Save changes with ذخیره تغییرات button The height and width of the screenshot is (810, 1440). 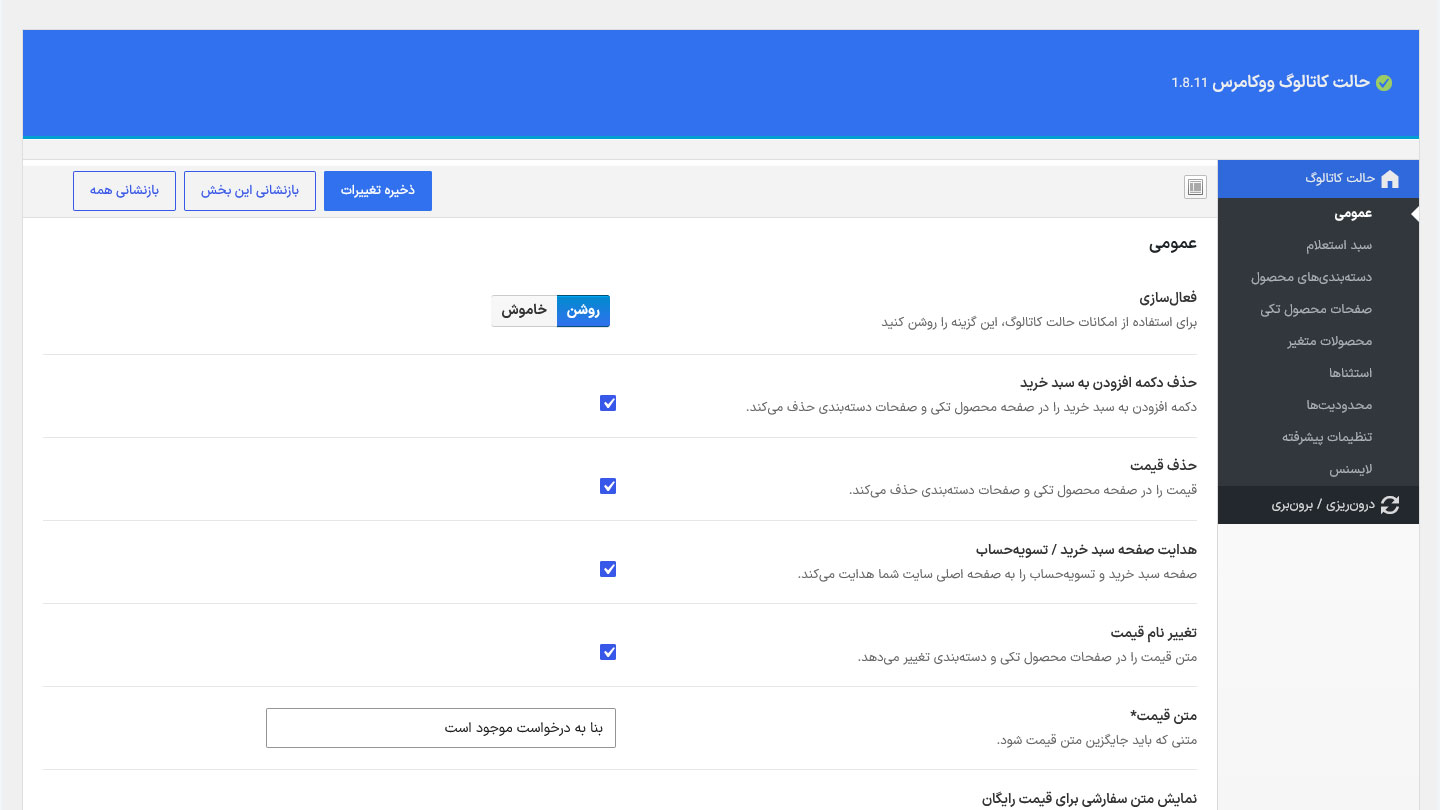pyautogui.click(x=378, y=191)
